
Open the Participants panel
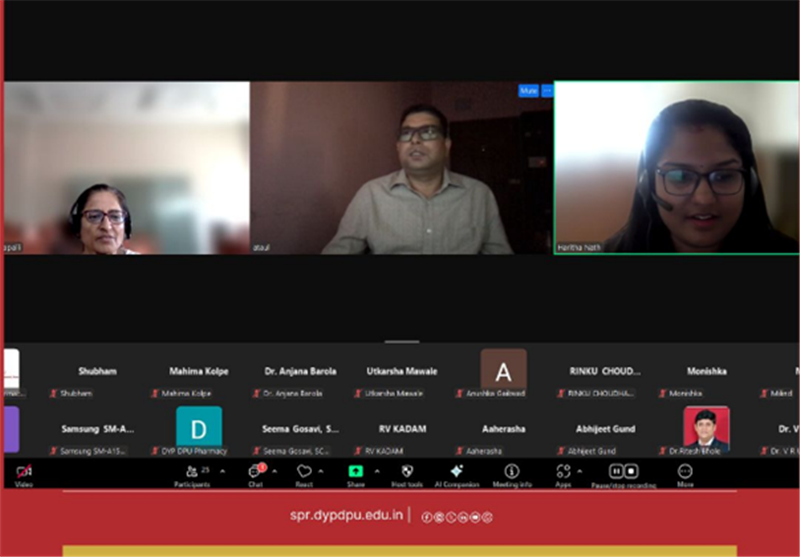point(192,471)
